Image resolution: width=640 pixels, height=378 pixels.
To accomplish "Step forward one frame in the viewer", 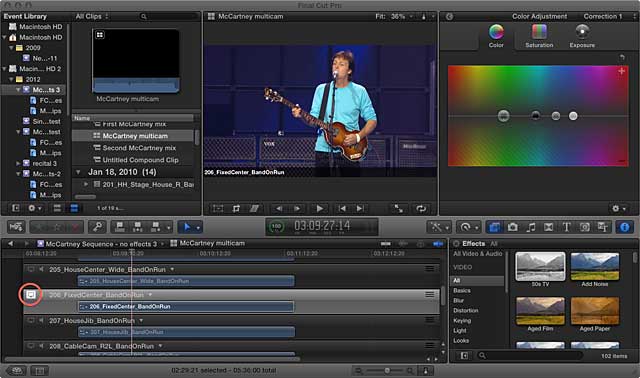I will pyautogui.click(x=297, y=209).
